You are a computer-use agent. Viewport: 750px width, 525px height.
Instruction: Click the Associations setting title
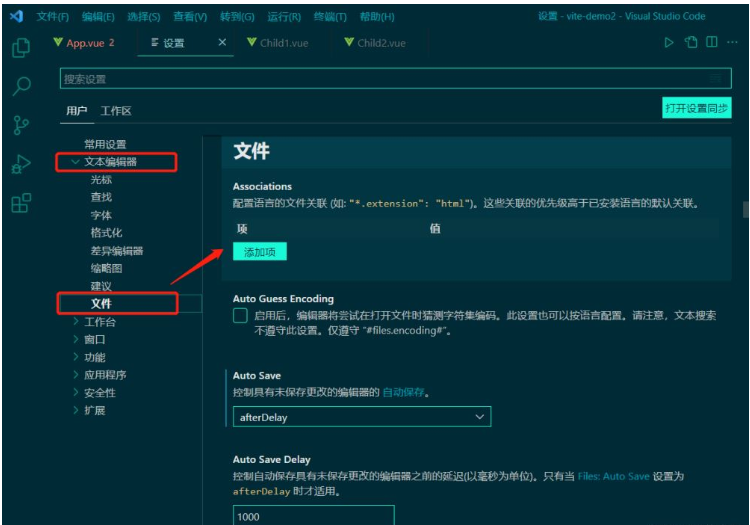262,186
